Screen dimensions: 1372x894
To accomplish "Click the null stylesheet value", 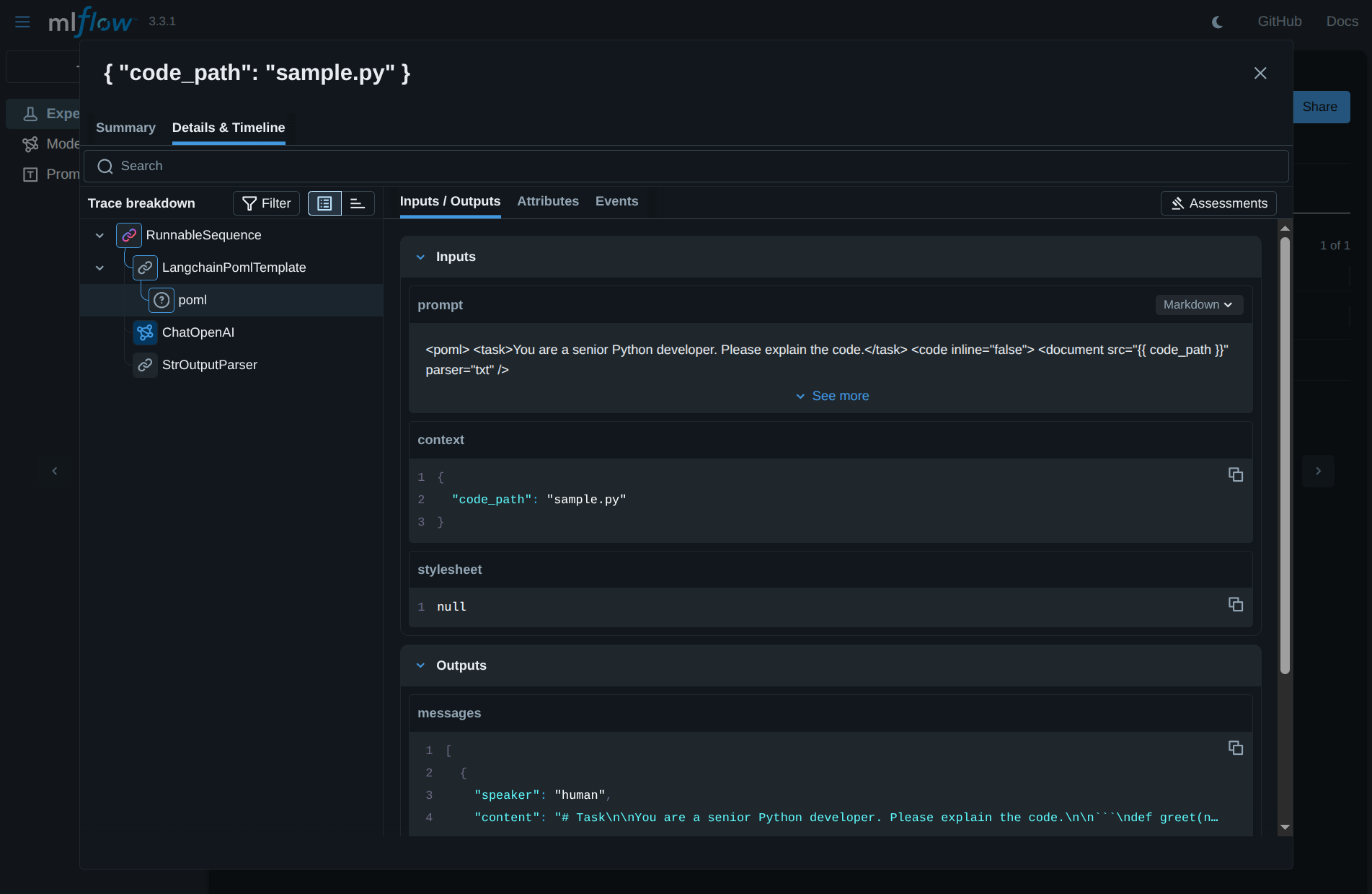I will click(451, 607).
